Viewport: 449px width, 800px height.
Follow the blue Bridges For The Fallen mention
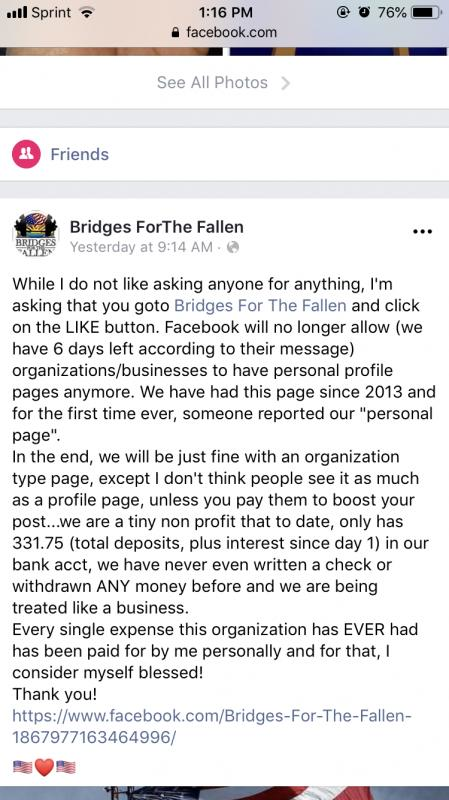coord(260,306)
